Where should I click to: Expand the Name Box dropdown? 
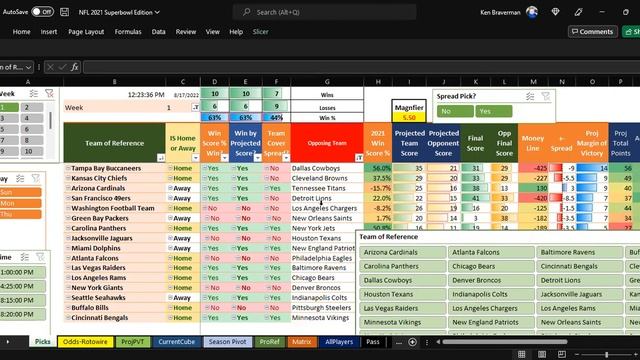pos(28,67)
